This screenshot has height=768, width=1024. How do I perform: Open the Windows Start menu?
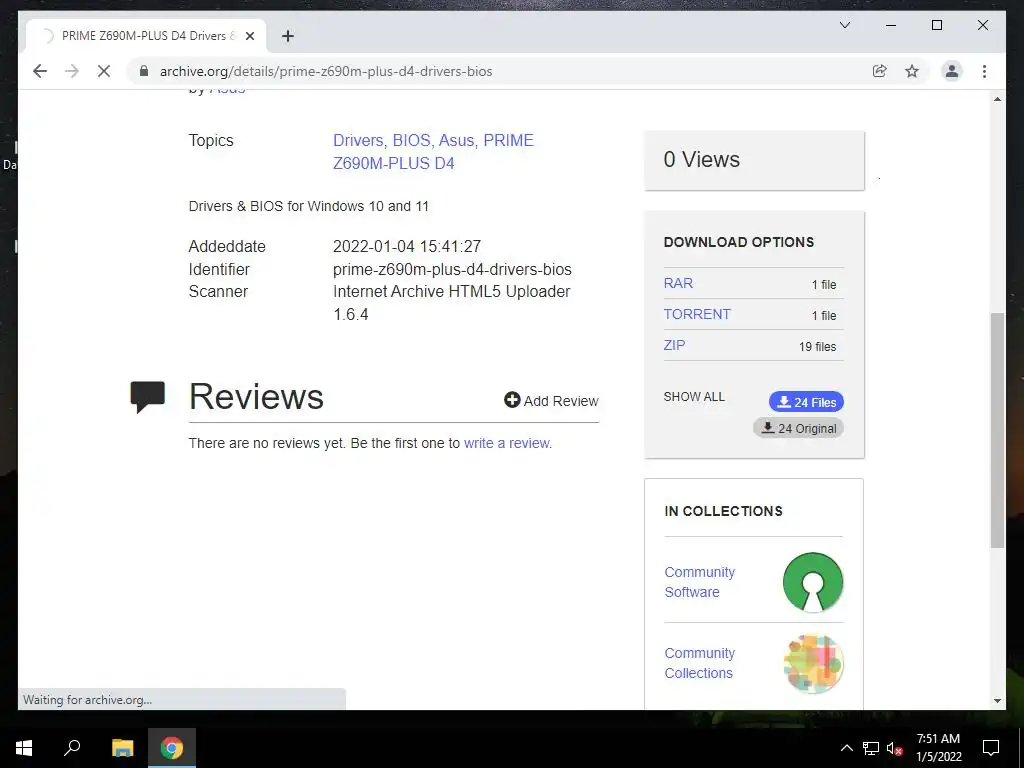pos(24,748)
